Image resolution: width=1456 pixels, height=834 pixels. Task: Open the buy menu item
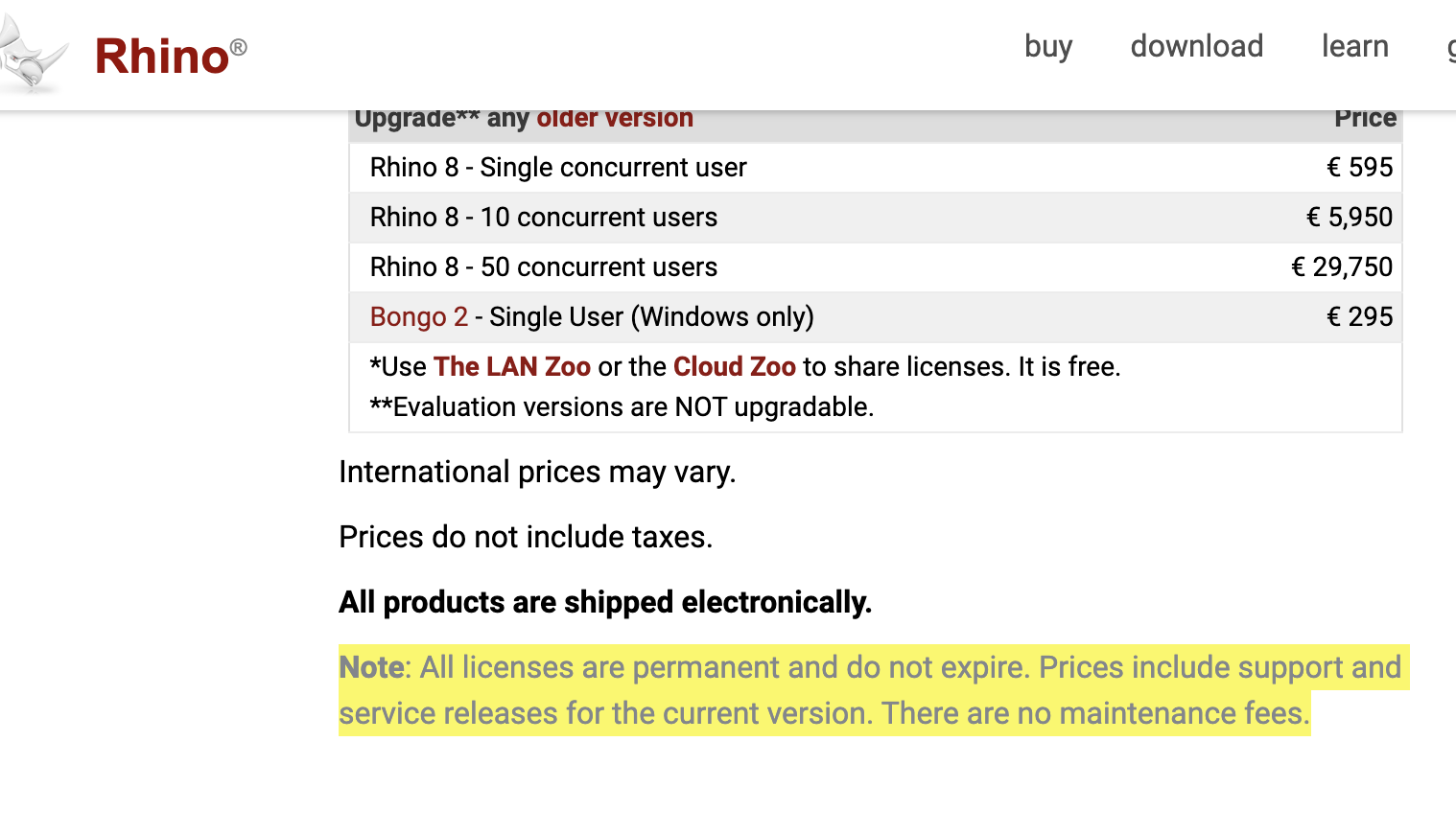click(x=1048, y=46)
